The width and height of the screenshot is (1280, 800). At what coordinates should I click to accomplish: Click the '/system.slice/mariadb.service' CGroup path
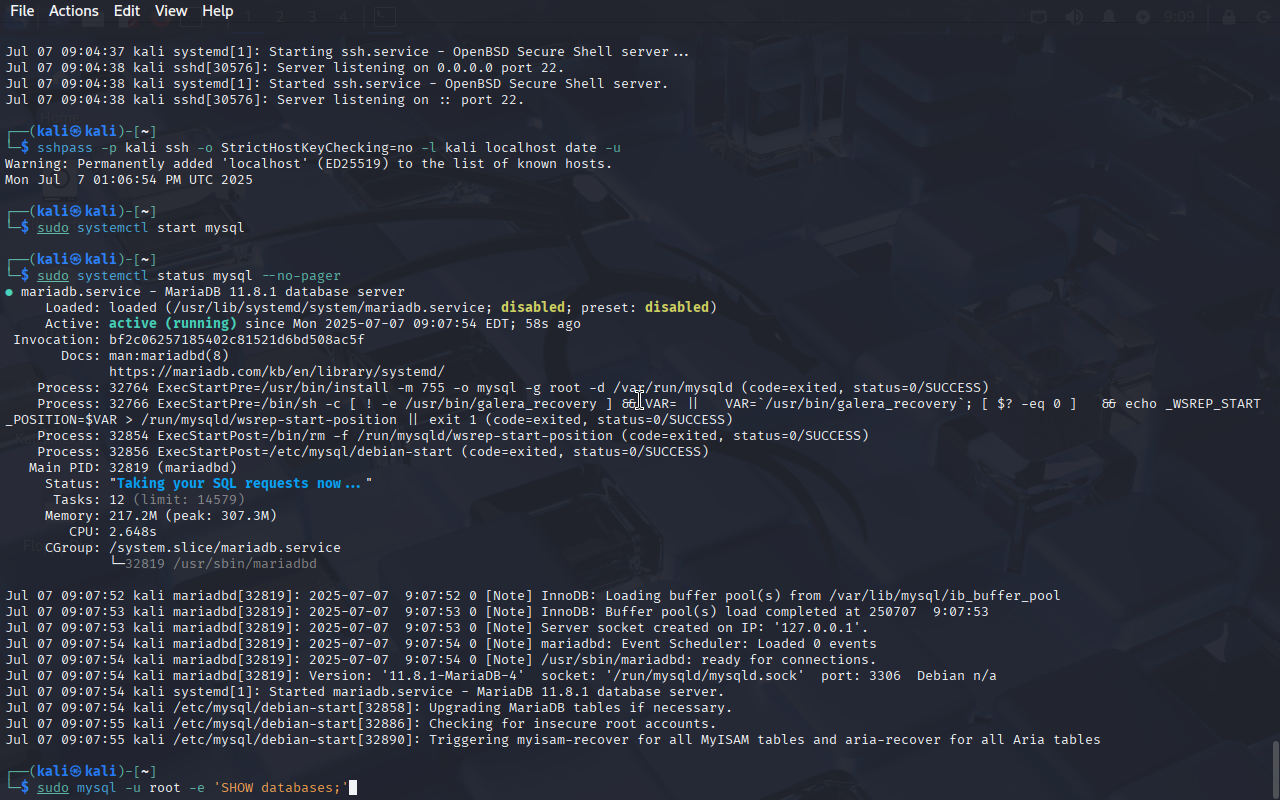click(225, 548)
